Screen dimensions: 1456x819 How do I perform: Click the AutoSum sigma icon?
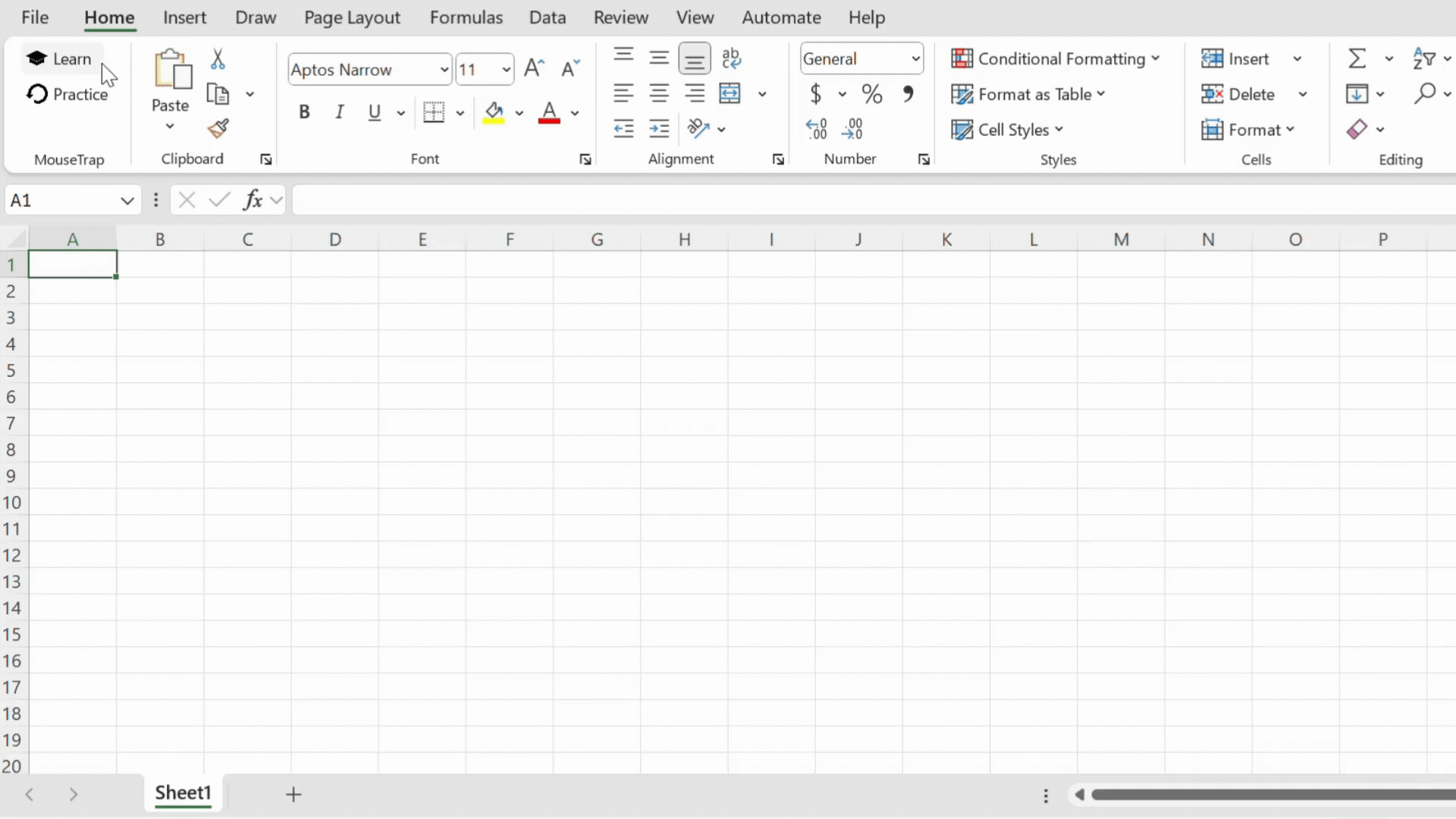(x=1357, y=58)
